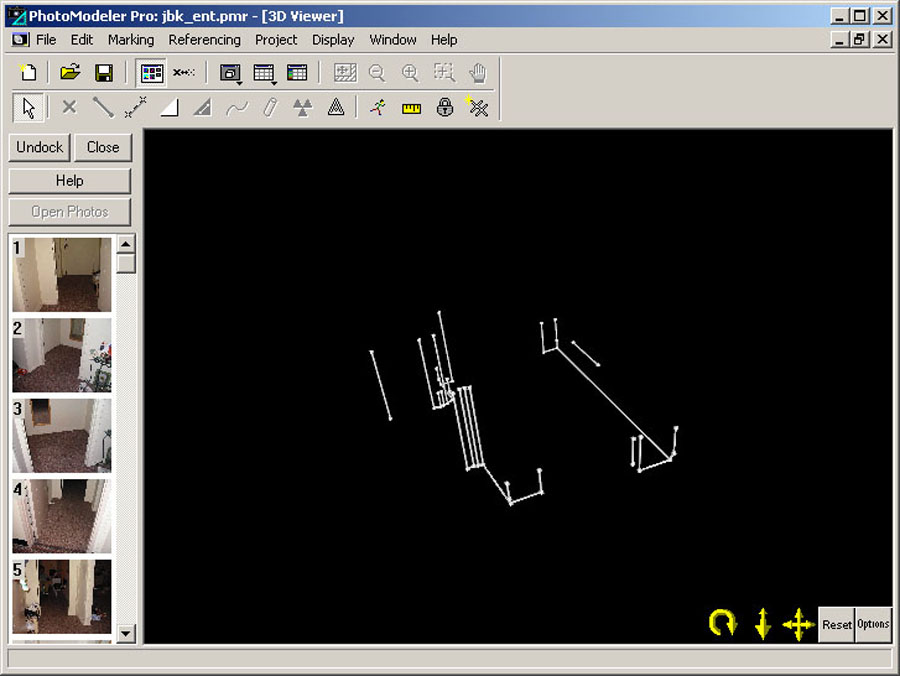Open the Project menu
Viewport: 900px width, 676px height.
click(276, 40)
